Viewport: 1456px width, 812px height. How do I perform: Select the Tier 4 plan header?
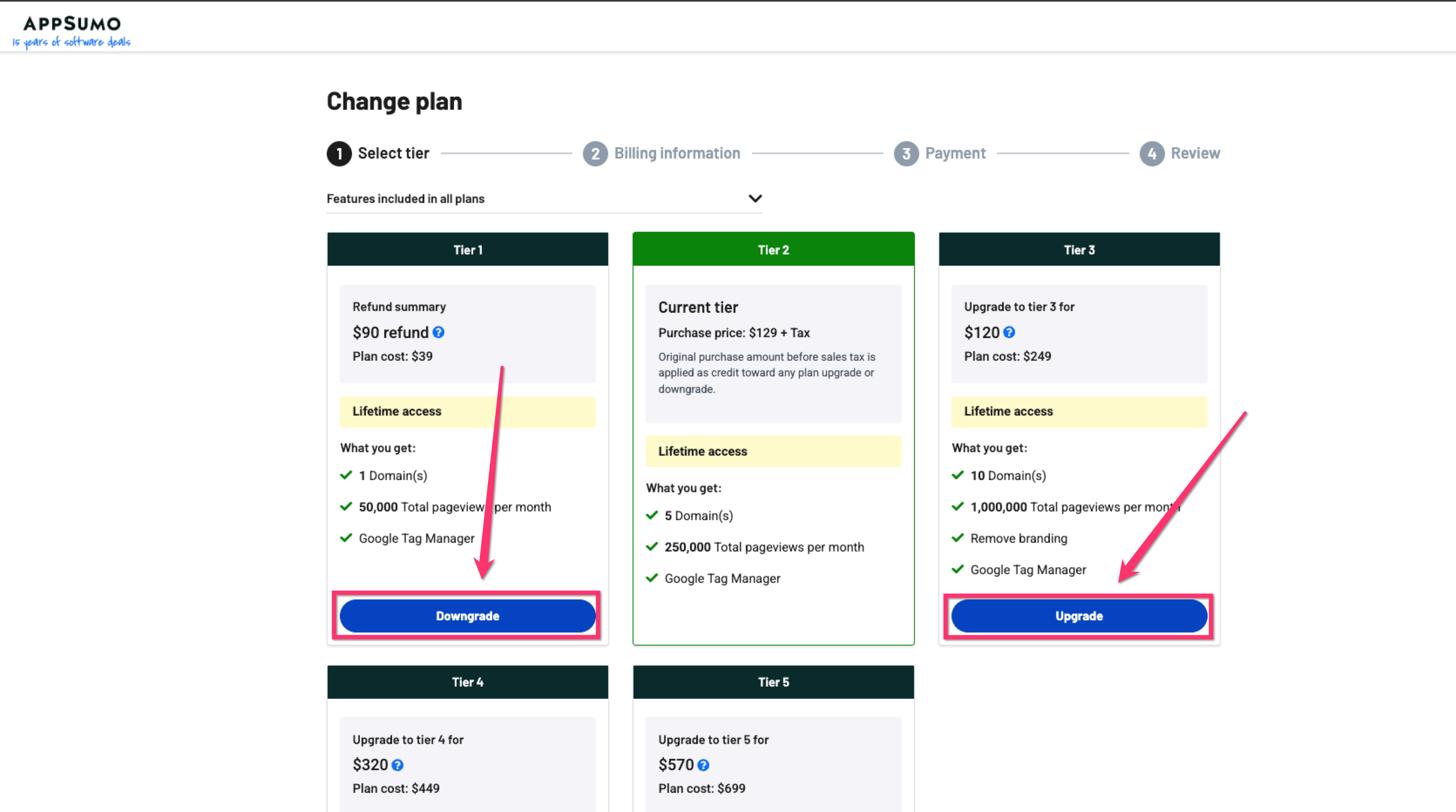click(467, 682)
